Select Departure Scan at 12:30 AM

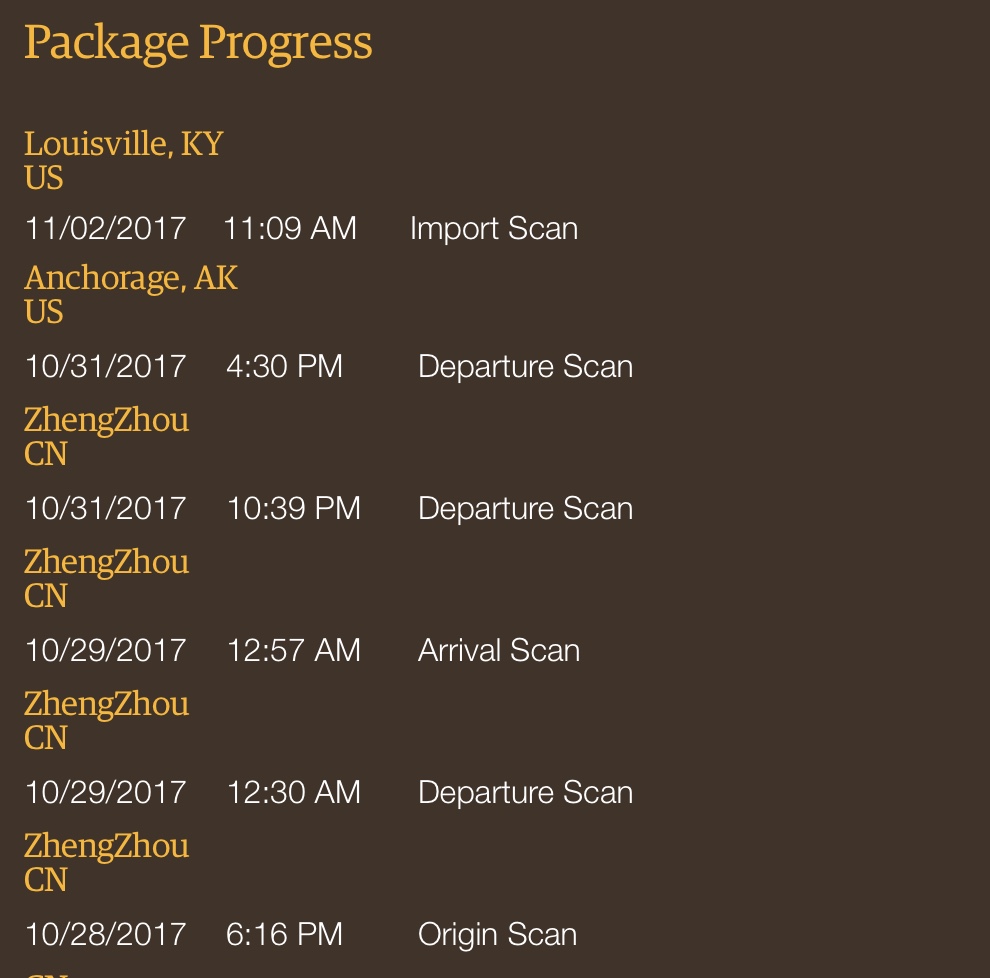(x=525, y=792)
